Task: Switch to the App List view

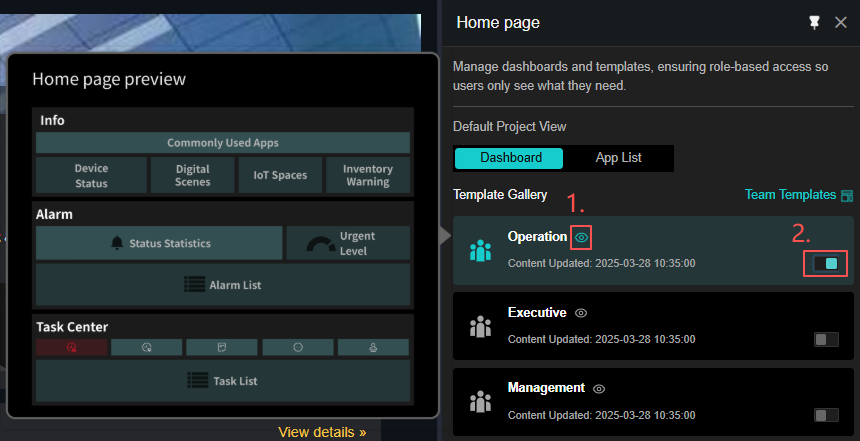Action: point(618,158)
